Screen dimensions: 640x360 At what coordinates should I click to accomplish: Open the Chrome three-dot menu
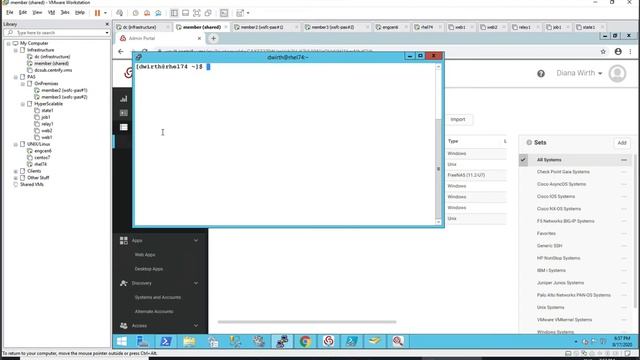click(x=631, y=51)
